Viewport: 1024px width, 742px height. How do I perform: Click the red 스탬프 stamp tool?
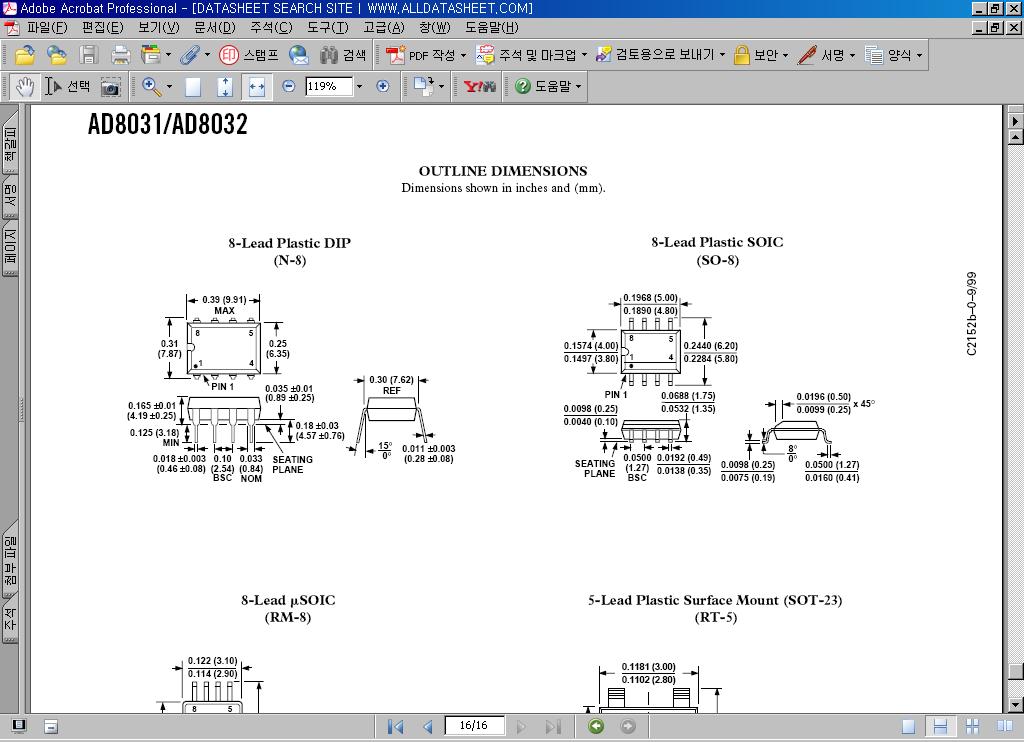tap(248, 55)
